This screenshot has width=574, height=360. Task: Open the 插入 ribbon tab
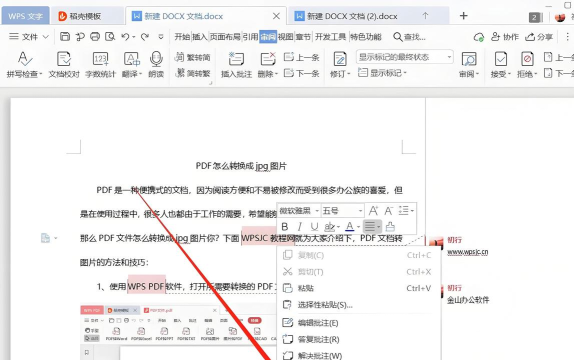point(200,37)
